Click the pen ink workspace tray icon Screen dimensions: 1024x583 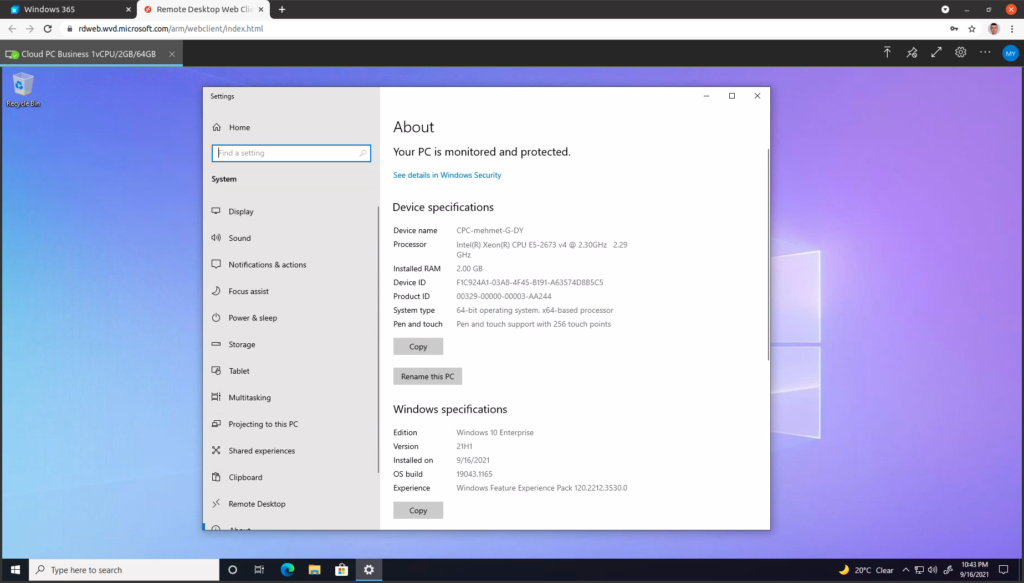pos(948,570)
